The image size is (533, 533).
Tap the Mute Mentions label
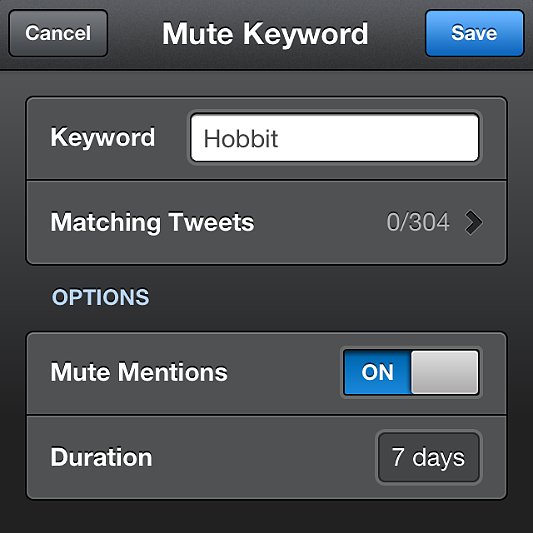pos(139,373)
